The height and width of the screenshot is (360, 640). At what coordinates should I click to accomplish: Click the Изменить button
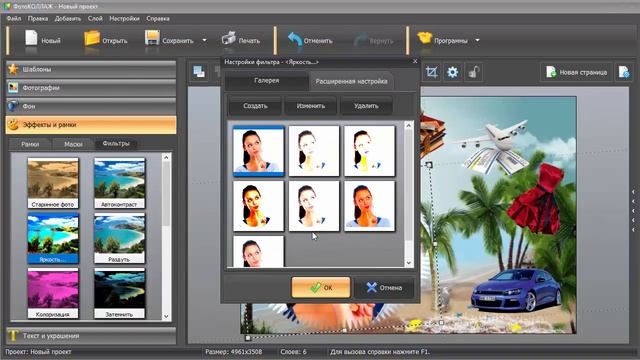311,106
